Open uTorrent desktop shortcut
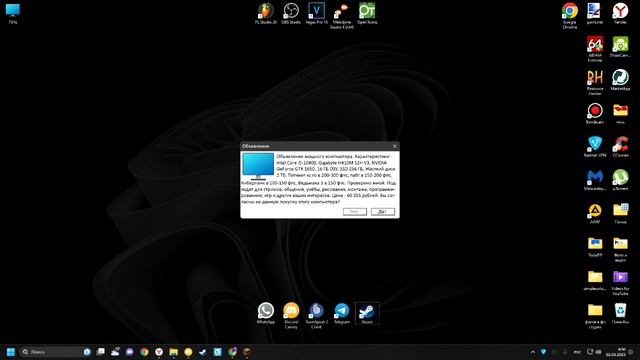The height and width of the screenshot is (360, 640). [x=620, y=180]
